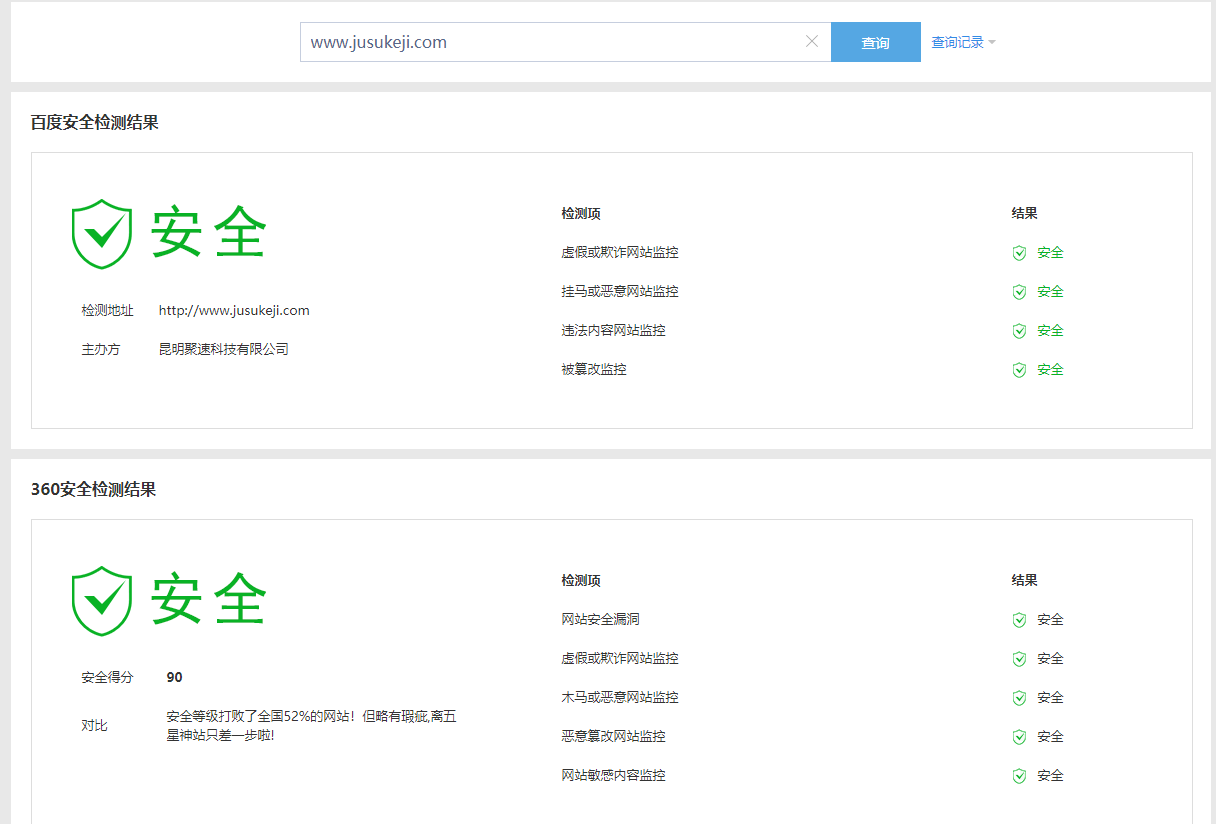Click the organizer name 昆明聚速科技有限公司
Image resolution: width=1216 pixels, height=824 pixels.
(x=224, y=349)
